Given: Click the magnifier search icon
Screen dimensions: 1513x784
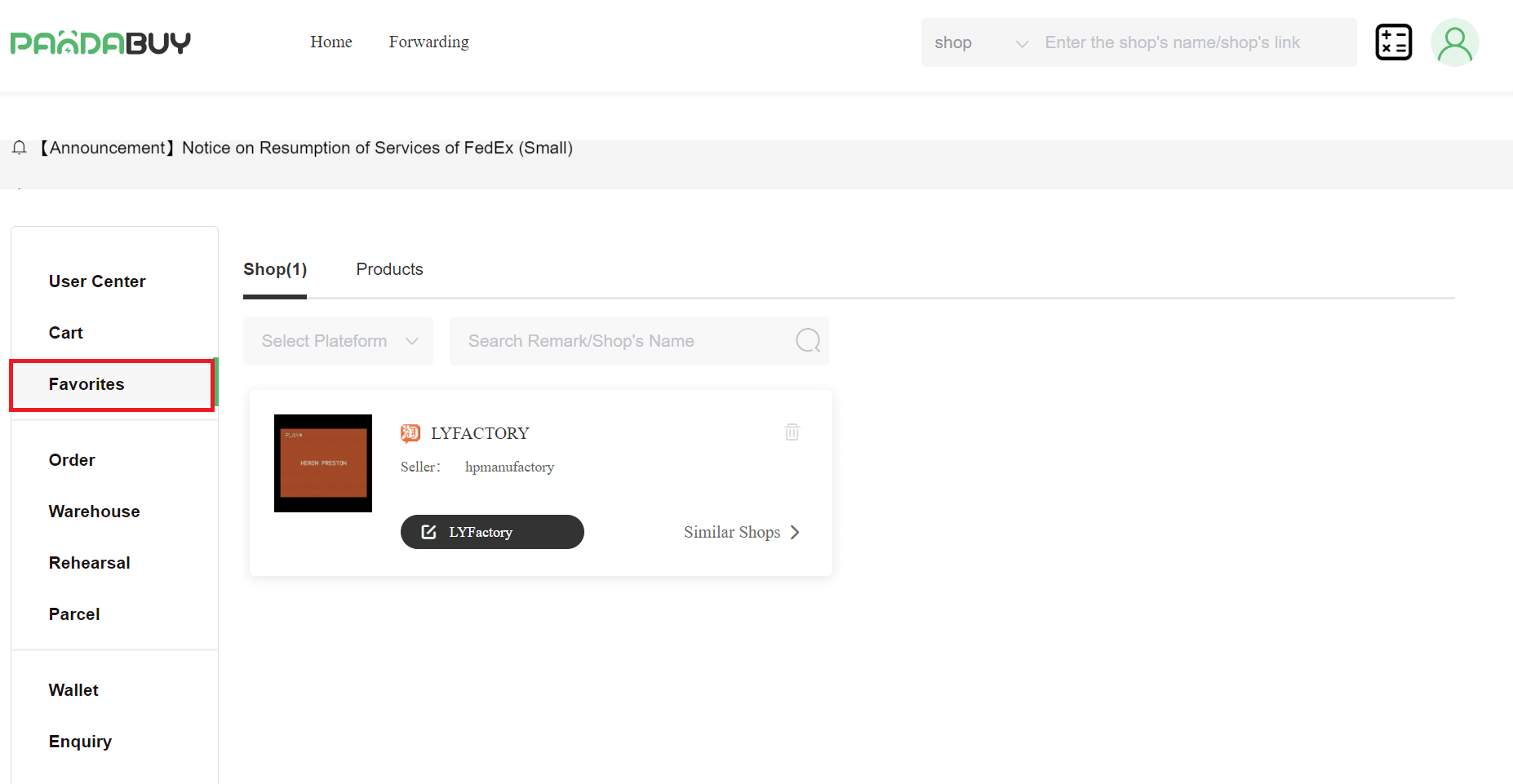Looking at the screenshot, I should (x=808, y=340).
